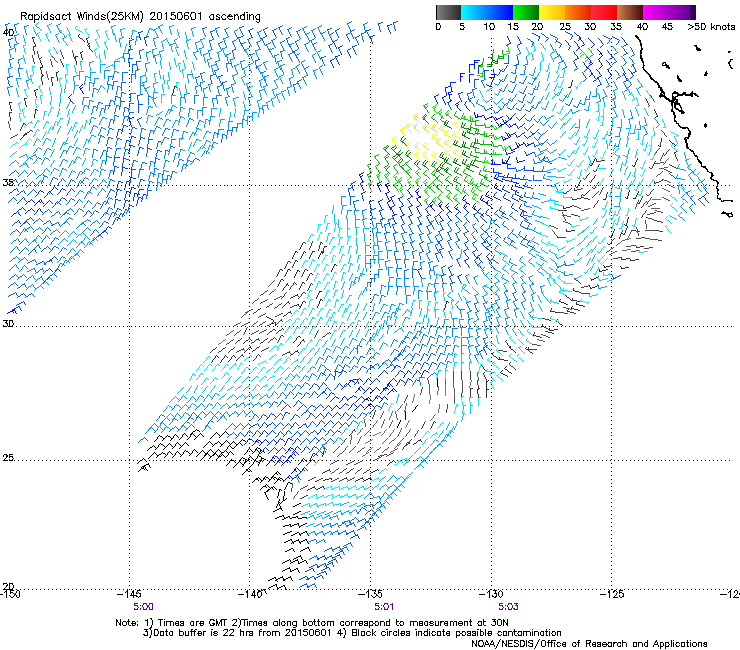Click the purple time label 5:03
This screenshot has width=740, height=650.
[508, 607]
